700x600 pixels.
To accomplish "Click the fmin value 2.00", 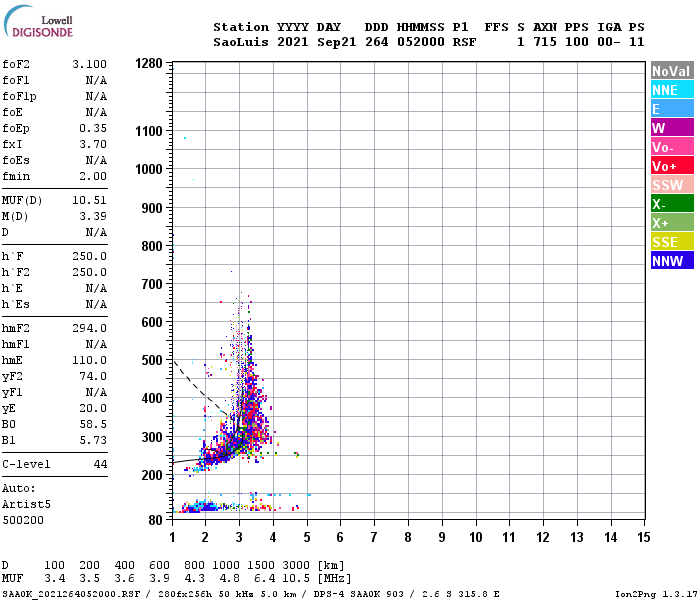I will pyautogui.click(x=93, y=176).
